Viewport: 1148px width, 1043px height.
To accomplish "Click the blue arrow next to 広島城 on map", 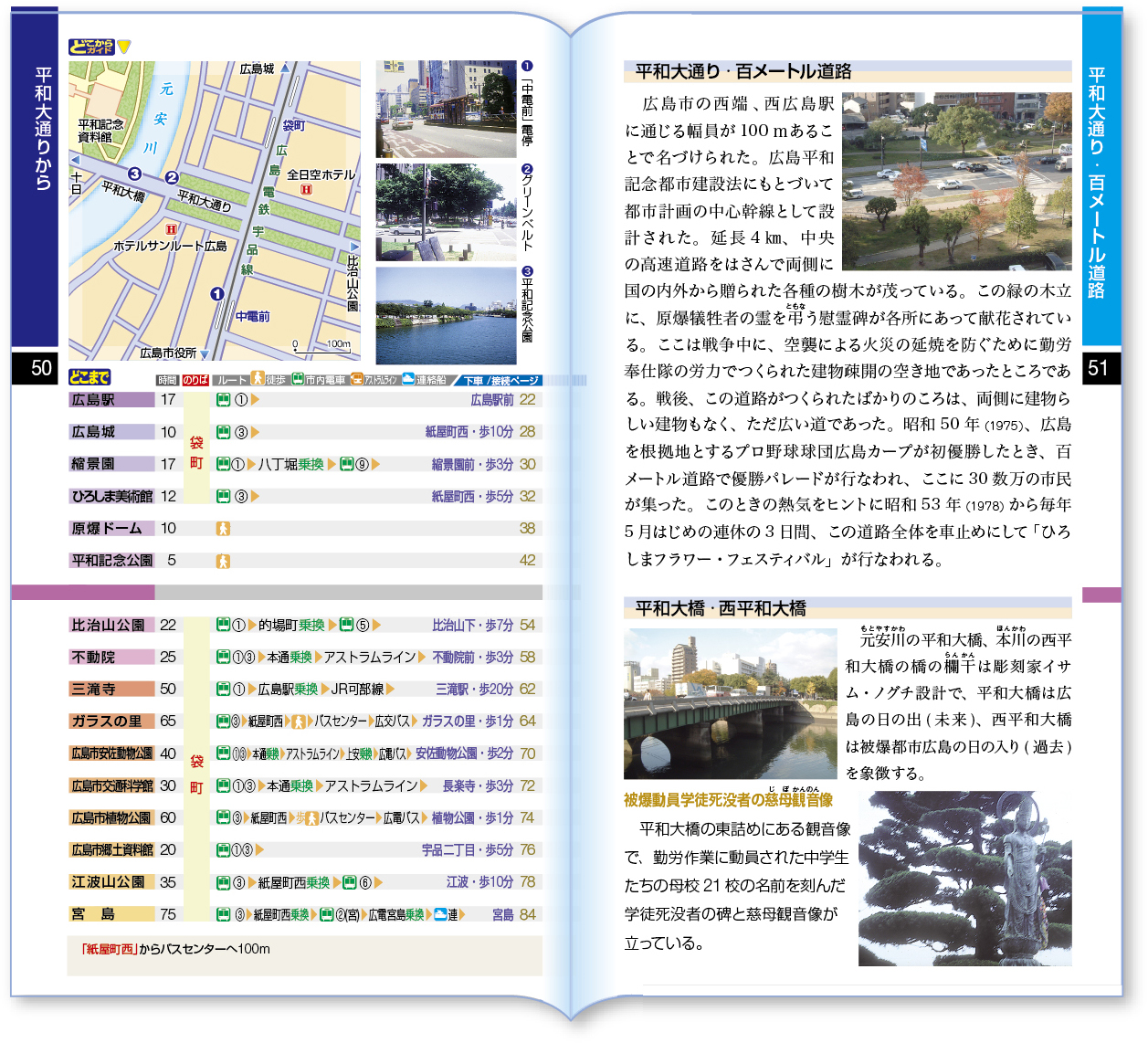I will coord(284,68).
